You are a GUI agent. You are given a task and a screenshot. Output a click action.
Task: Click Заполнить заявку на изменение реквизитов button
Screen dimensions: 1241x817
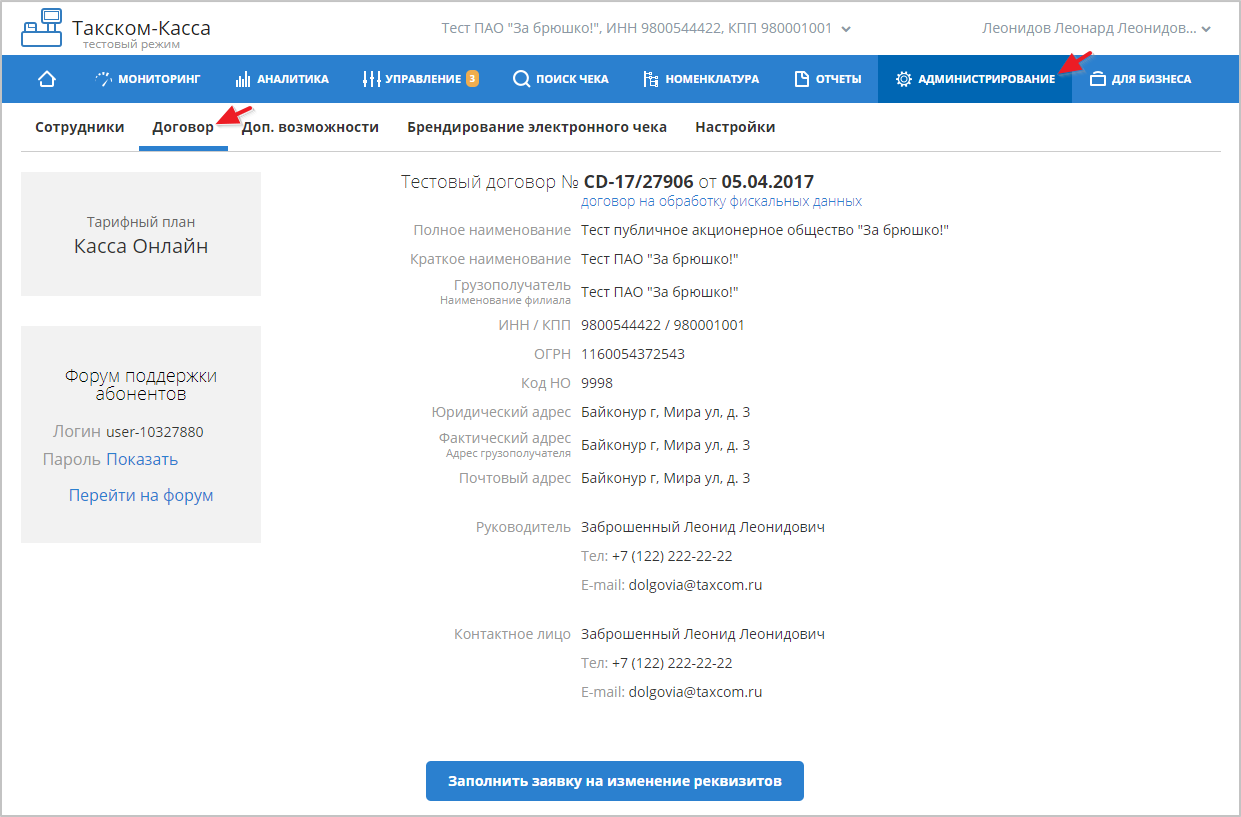coord(614,781)
